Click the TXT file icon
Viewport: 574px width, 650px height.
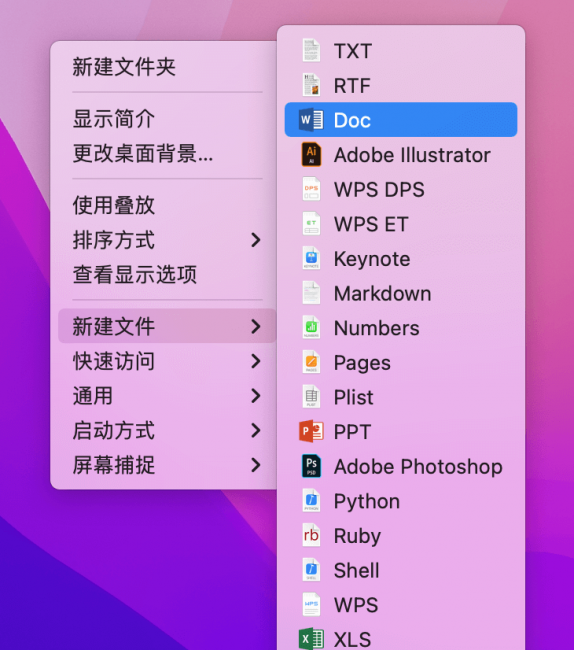[x=311, y=51]
